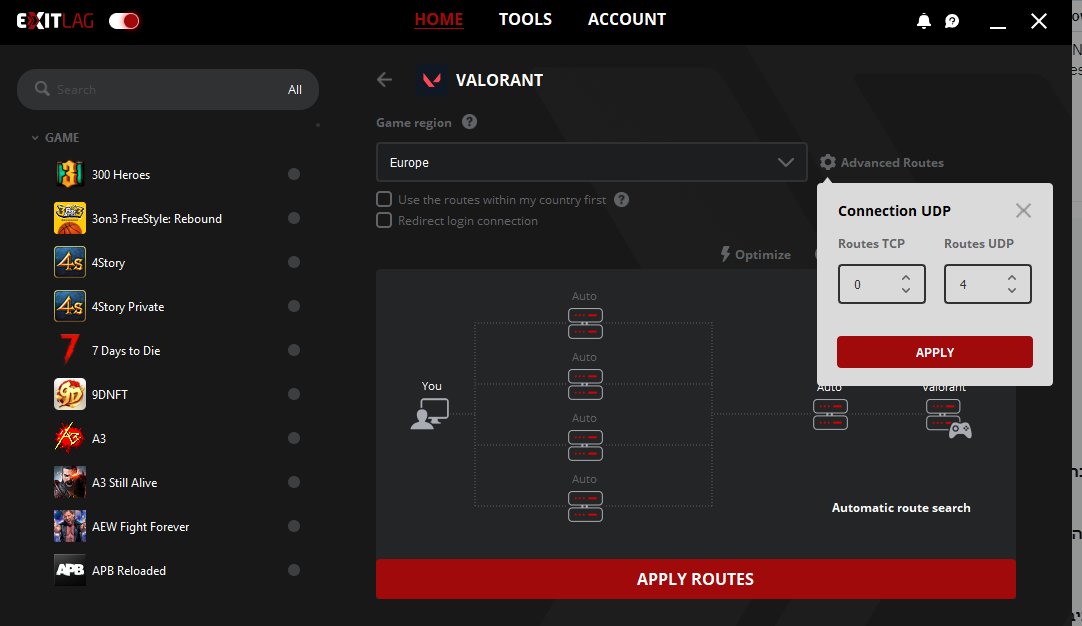Click the 'APB Reloaded' game name
The width and height of the screenshot is (1082, 626).
128,571
